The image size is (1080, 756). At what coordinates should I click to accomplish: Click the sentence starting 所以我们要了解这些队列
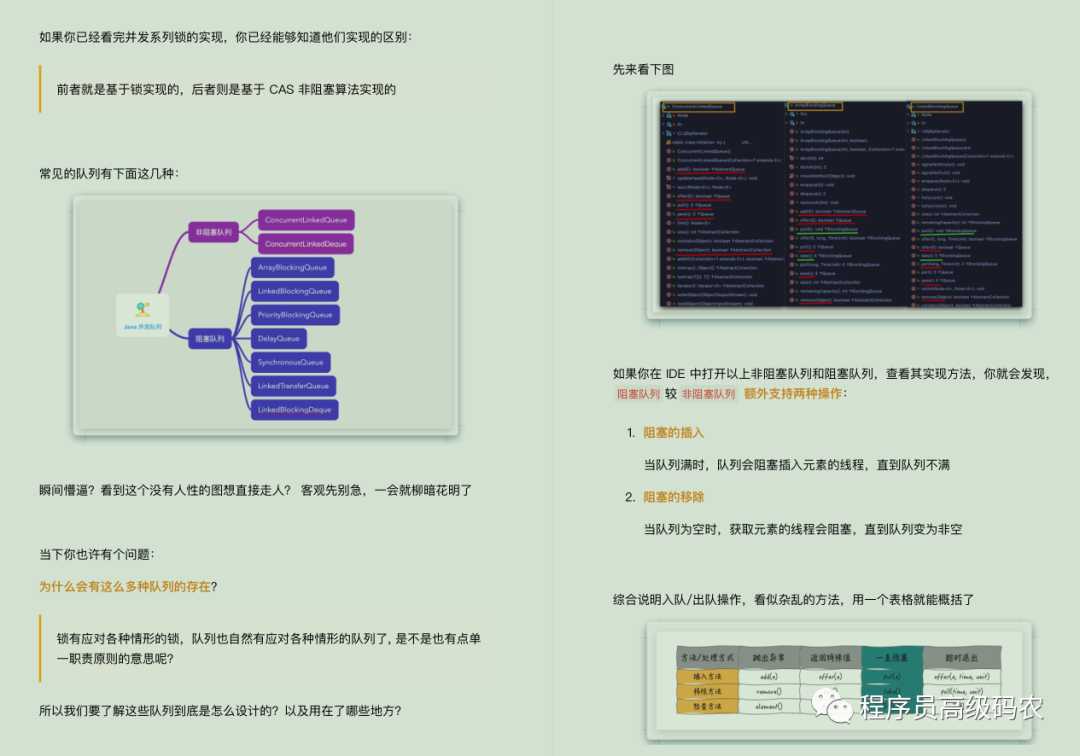[x=220, y=711]
